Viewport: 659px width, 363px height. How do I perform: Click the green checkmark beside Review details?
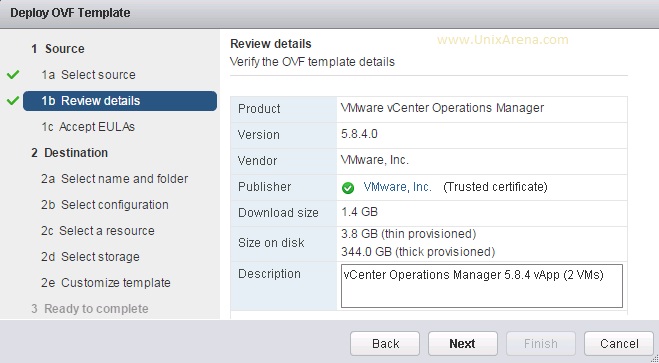coord(13,101)
